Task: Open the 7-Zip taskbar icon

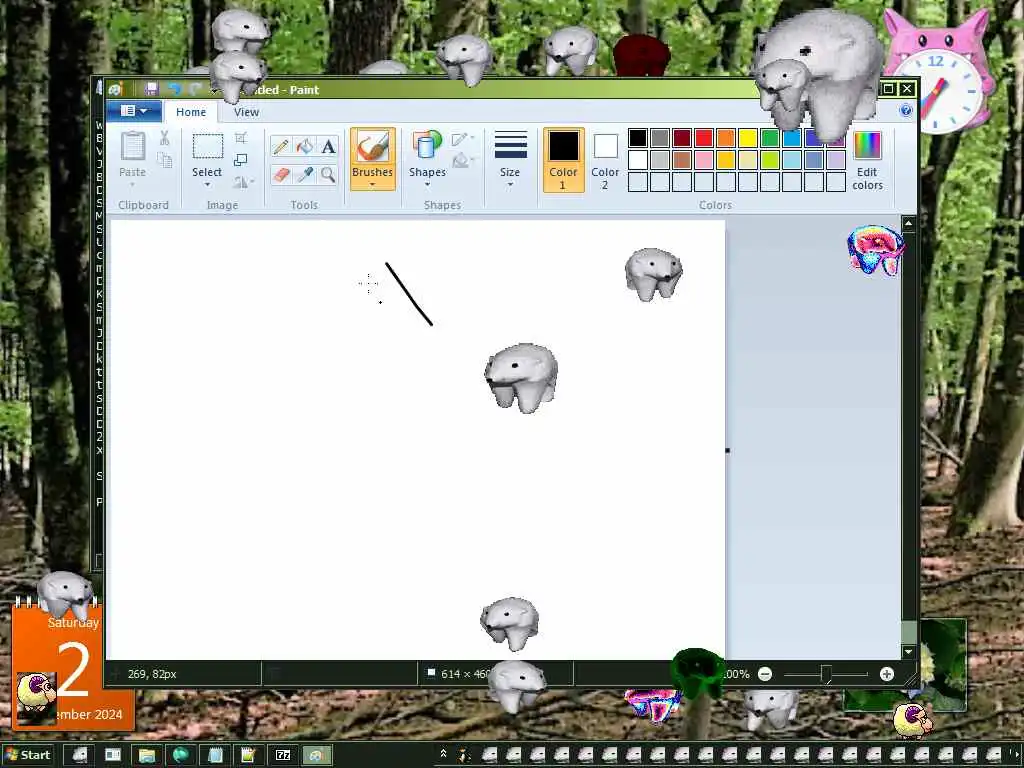Action: point(283,755)
